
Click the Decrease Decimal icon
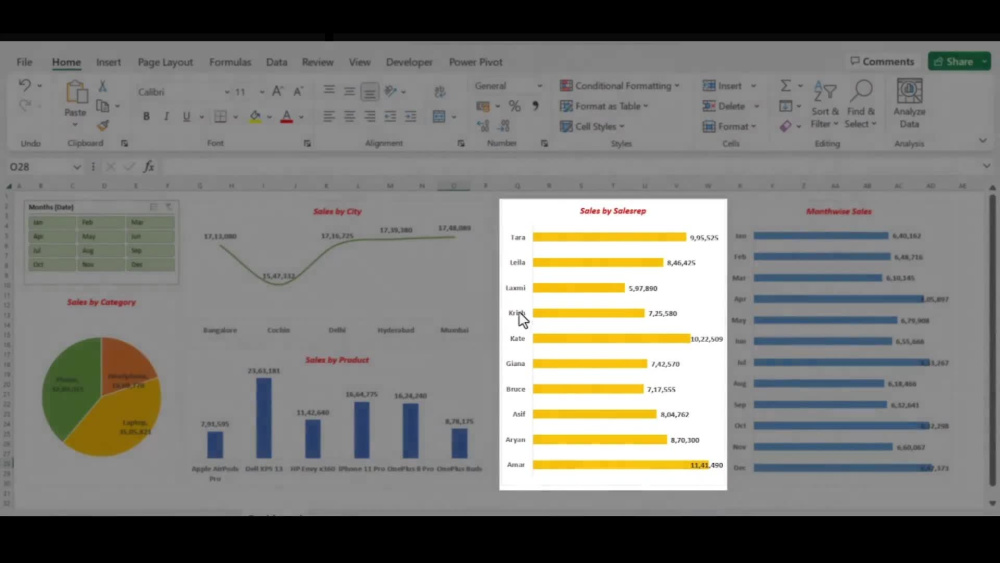504,126
